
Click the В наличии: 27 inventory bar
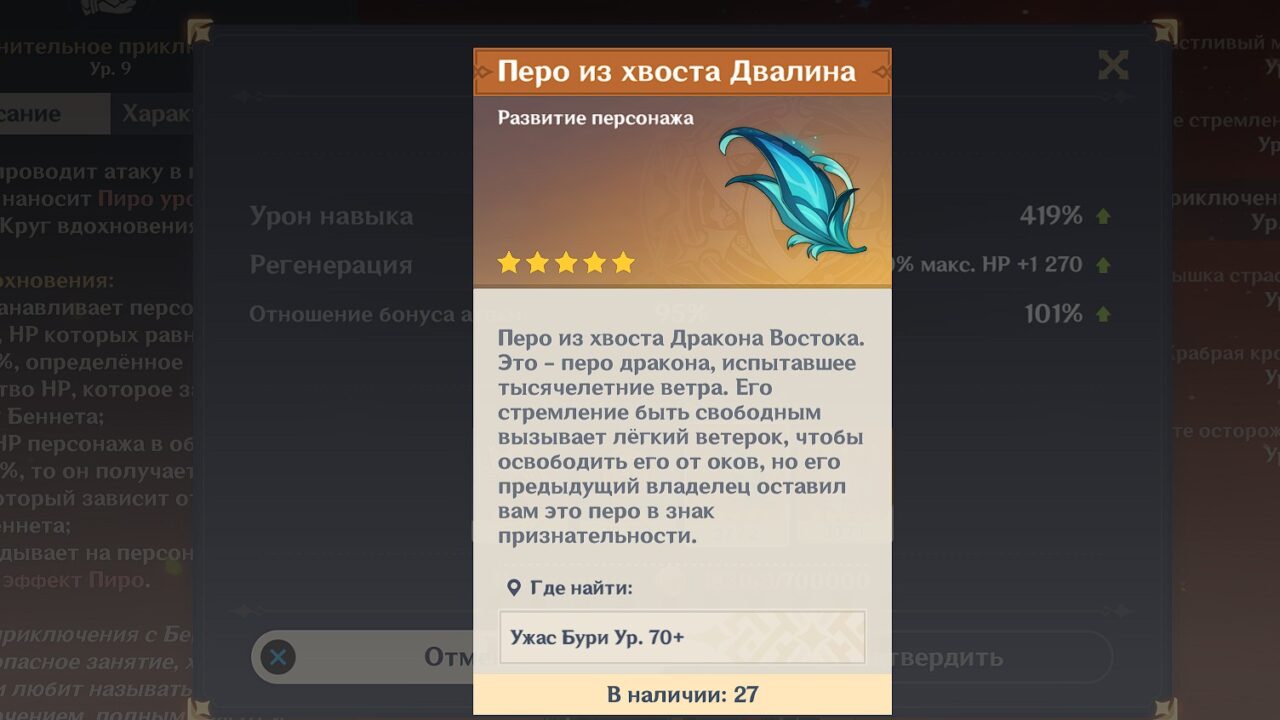coord(682,694)
